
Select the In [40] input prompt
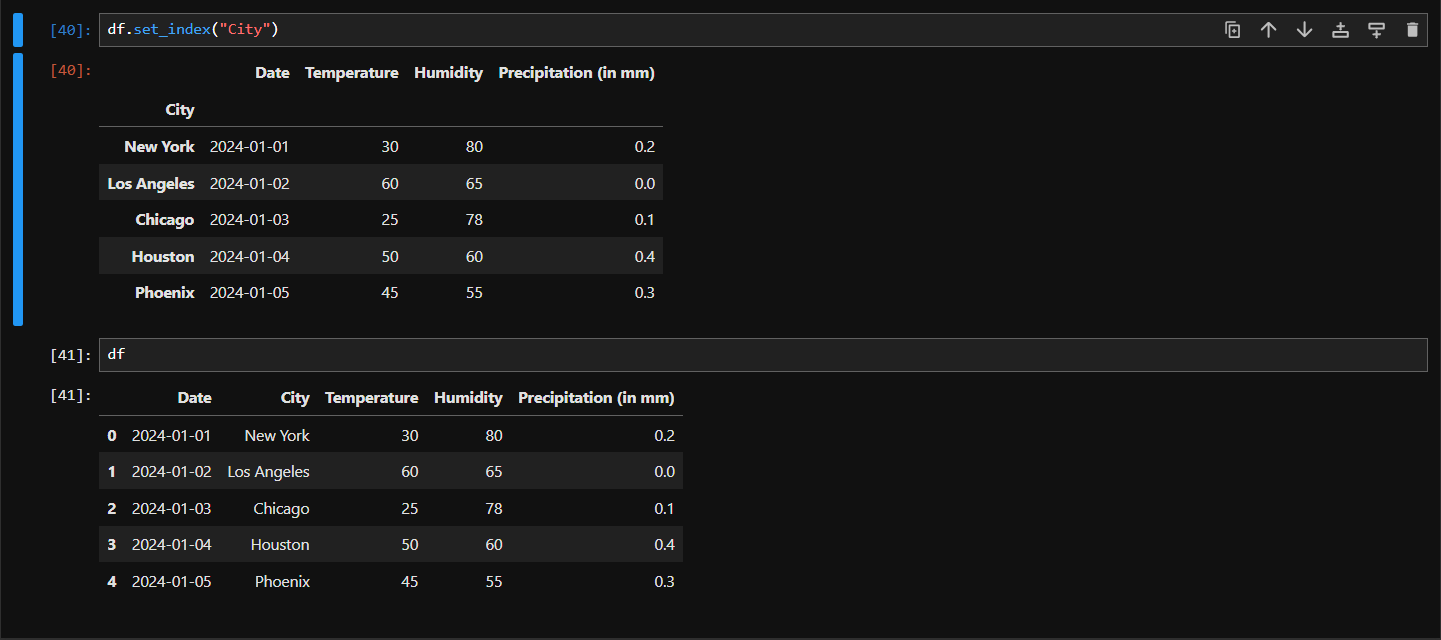(x=71, y=30)
